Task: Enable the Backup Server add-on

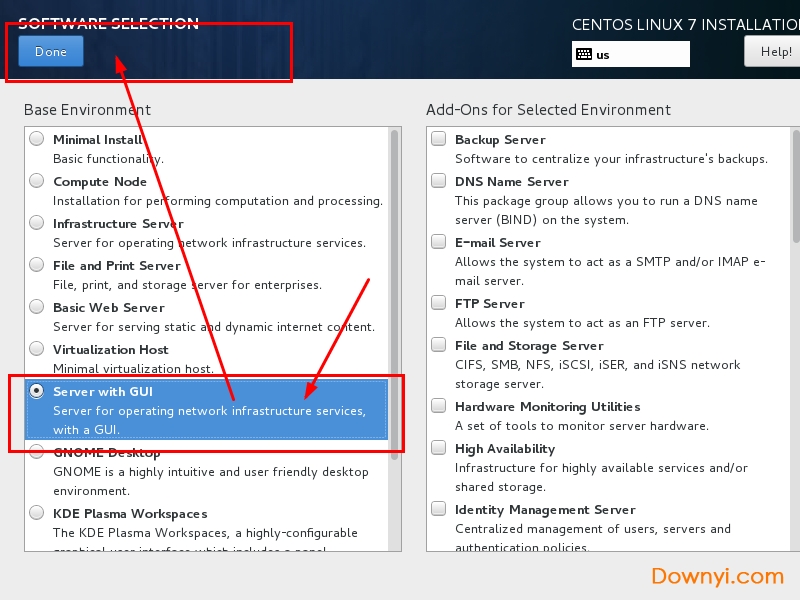Action: [x=439, y=139]
